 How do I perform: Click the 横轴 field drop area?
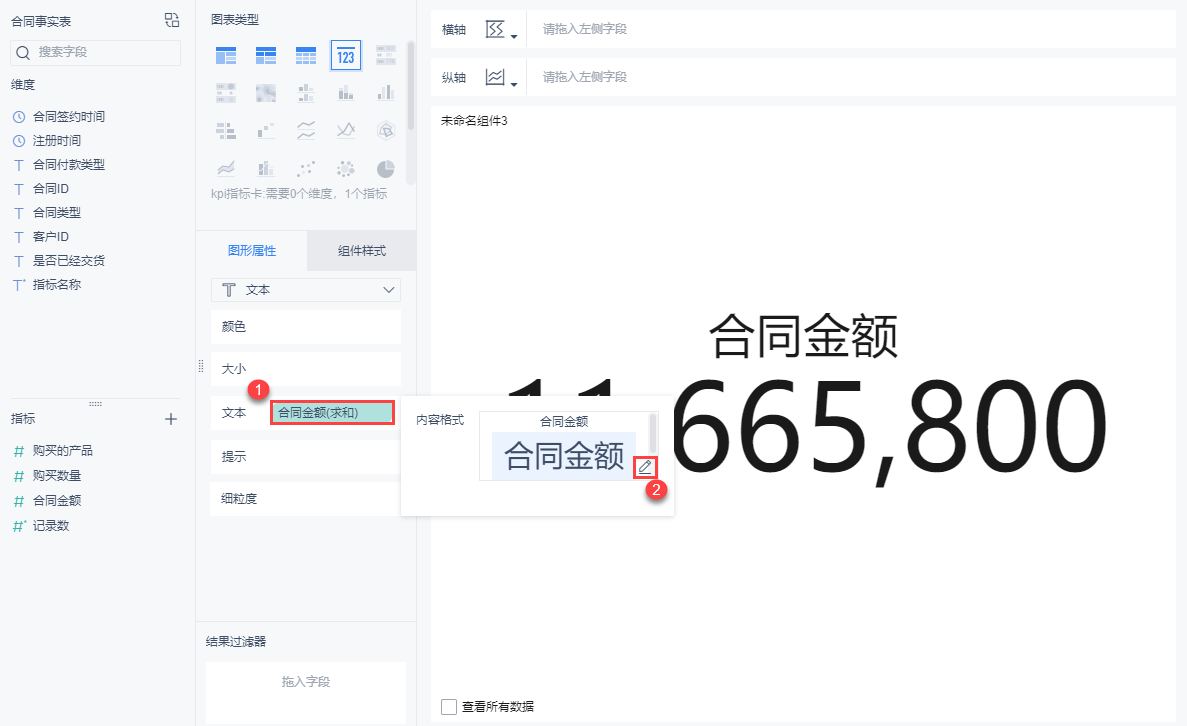tap(851, 30)
